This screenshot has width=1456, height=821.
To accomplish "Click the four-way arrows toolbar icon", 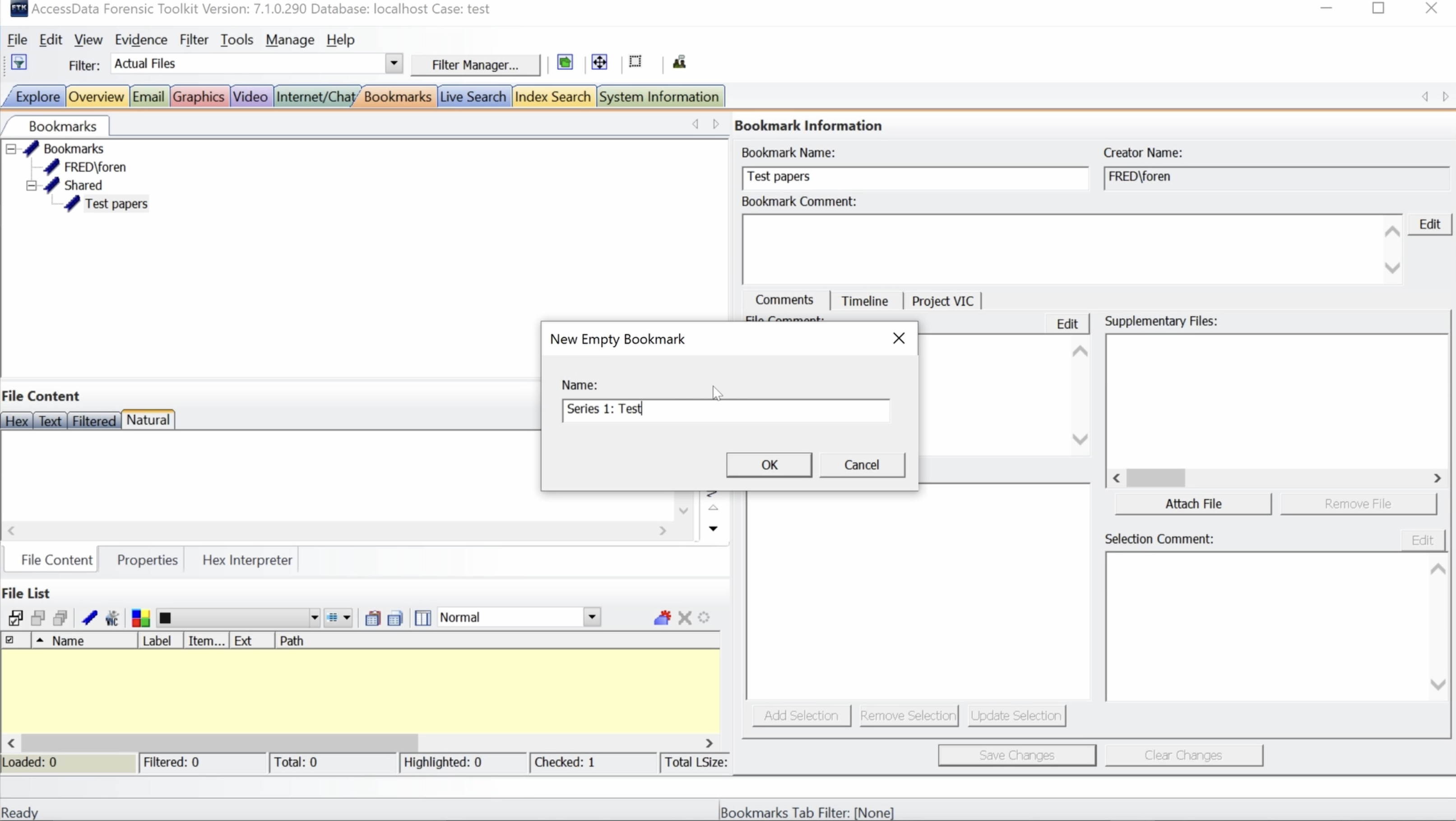I will [x=600, y=62].
